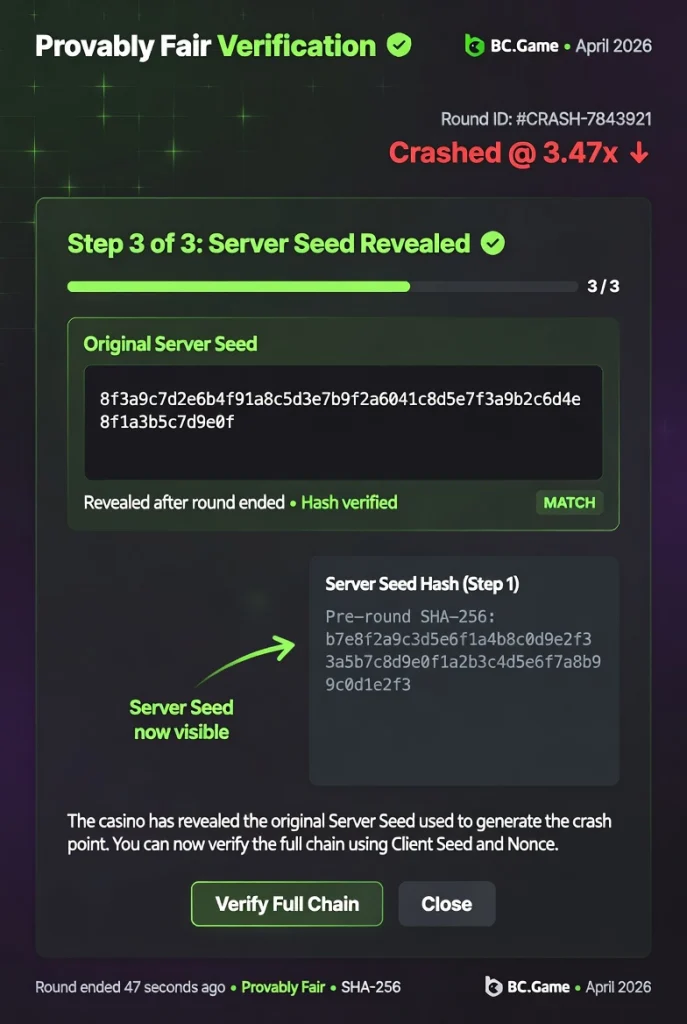687x1024 pixels.
Task: Select the Round ID #CRASH-7843921 entry
Action: coord(544,118)
